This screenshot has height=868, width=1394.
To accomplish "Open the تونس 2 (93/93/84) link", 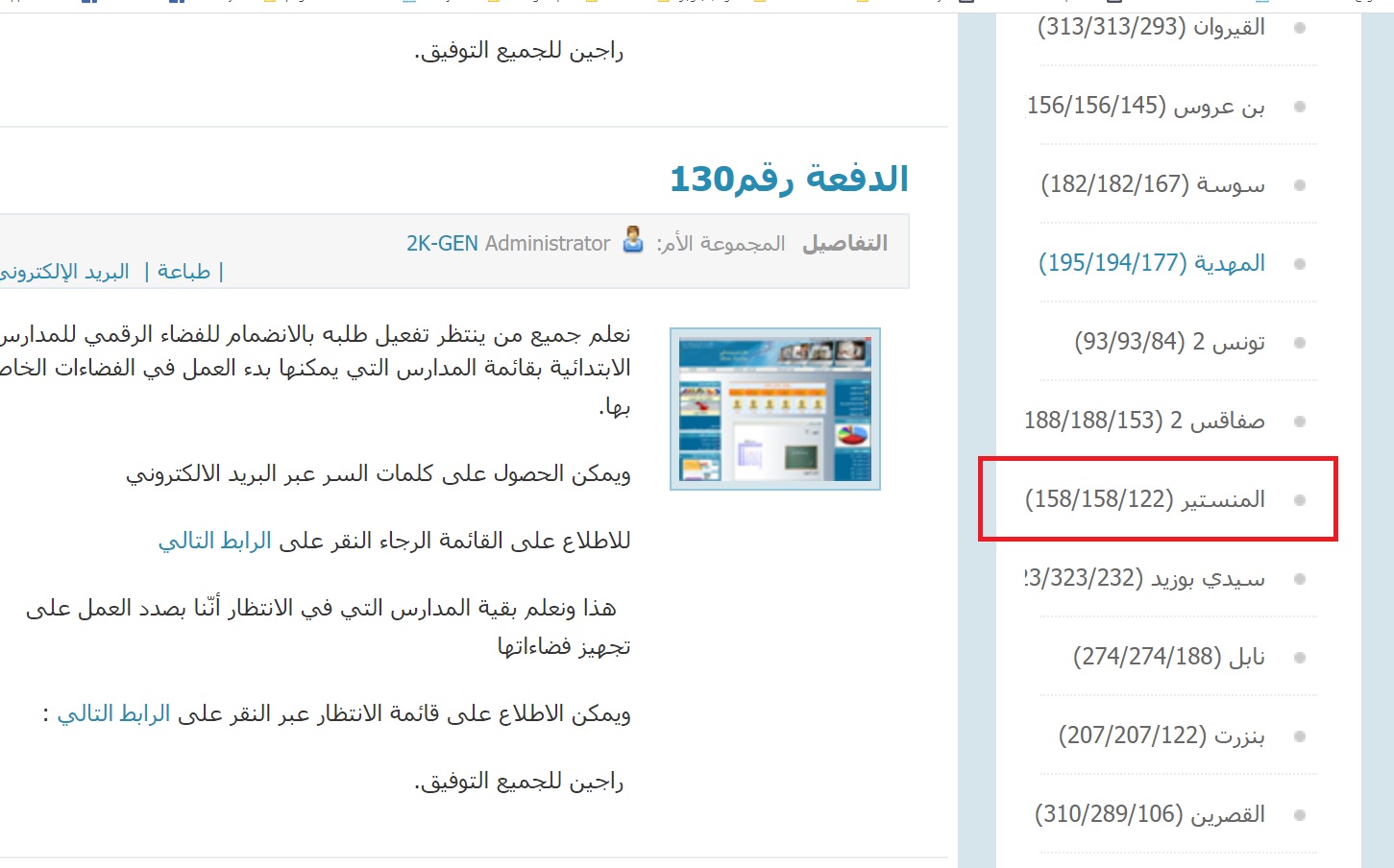I will pyautogui.click(x=1169, y=343).
